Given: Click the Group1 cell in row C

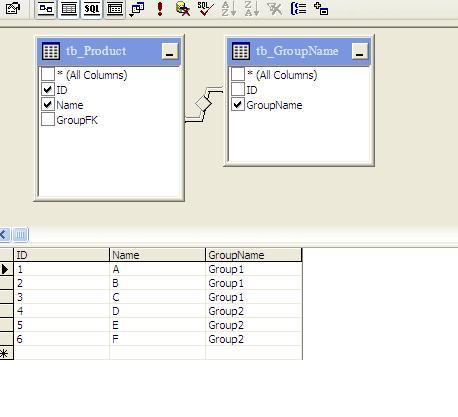Looking at the screenshot, I should 254,297.
